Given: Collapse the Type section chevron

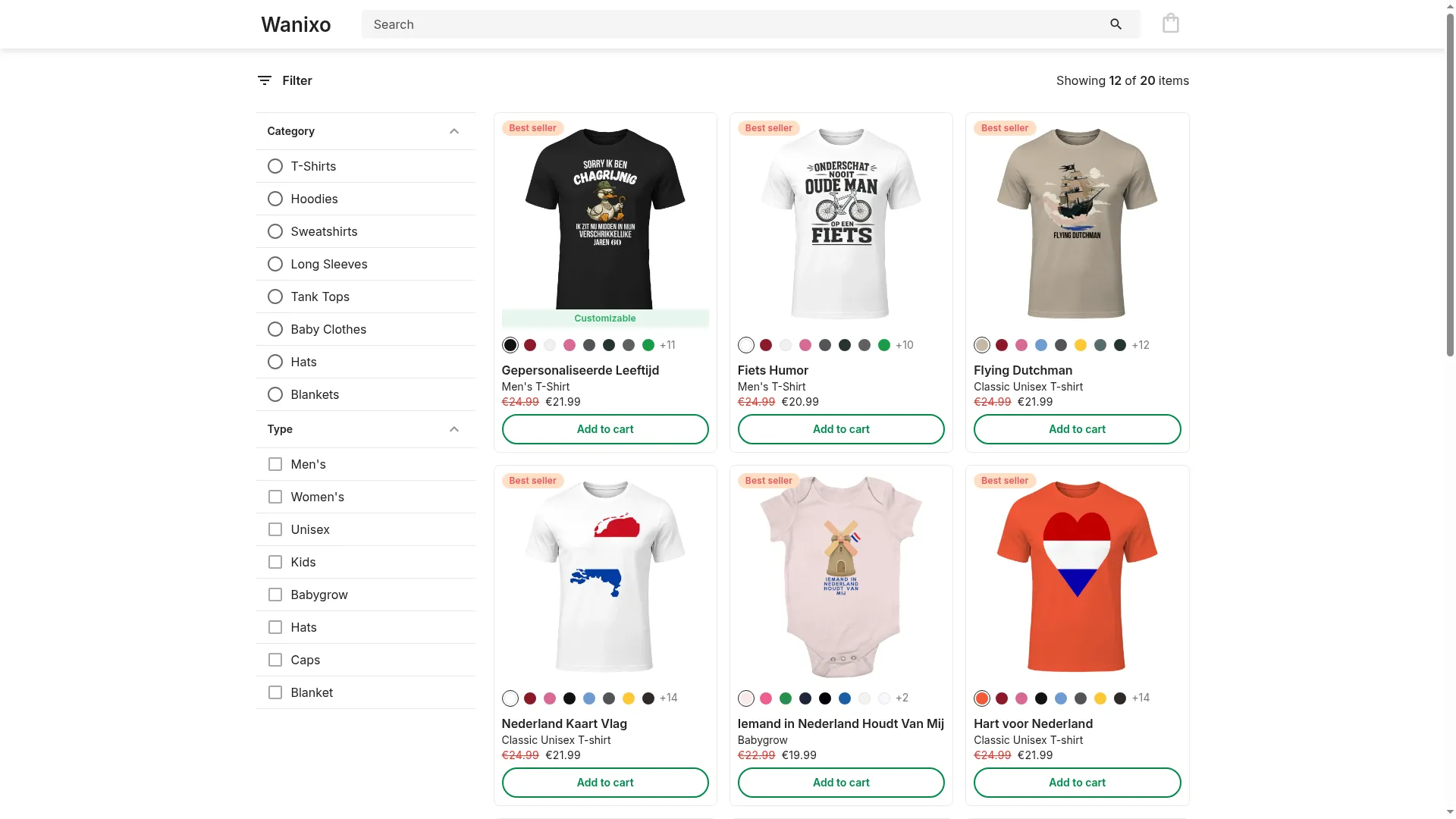Looking at the screenshot, I should click(454, 429).
